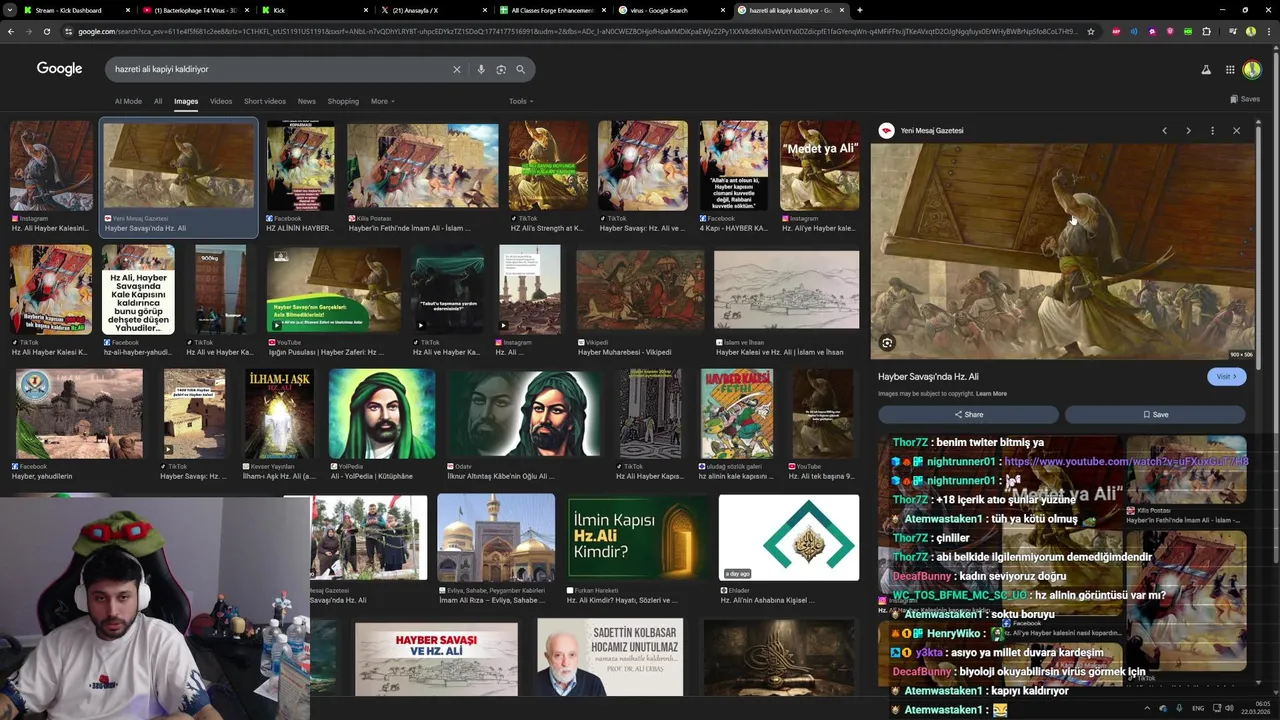Switch to the Shopping tab
1280x720 pixels.
coord(343,101)
